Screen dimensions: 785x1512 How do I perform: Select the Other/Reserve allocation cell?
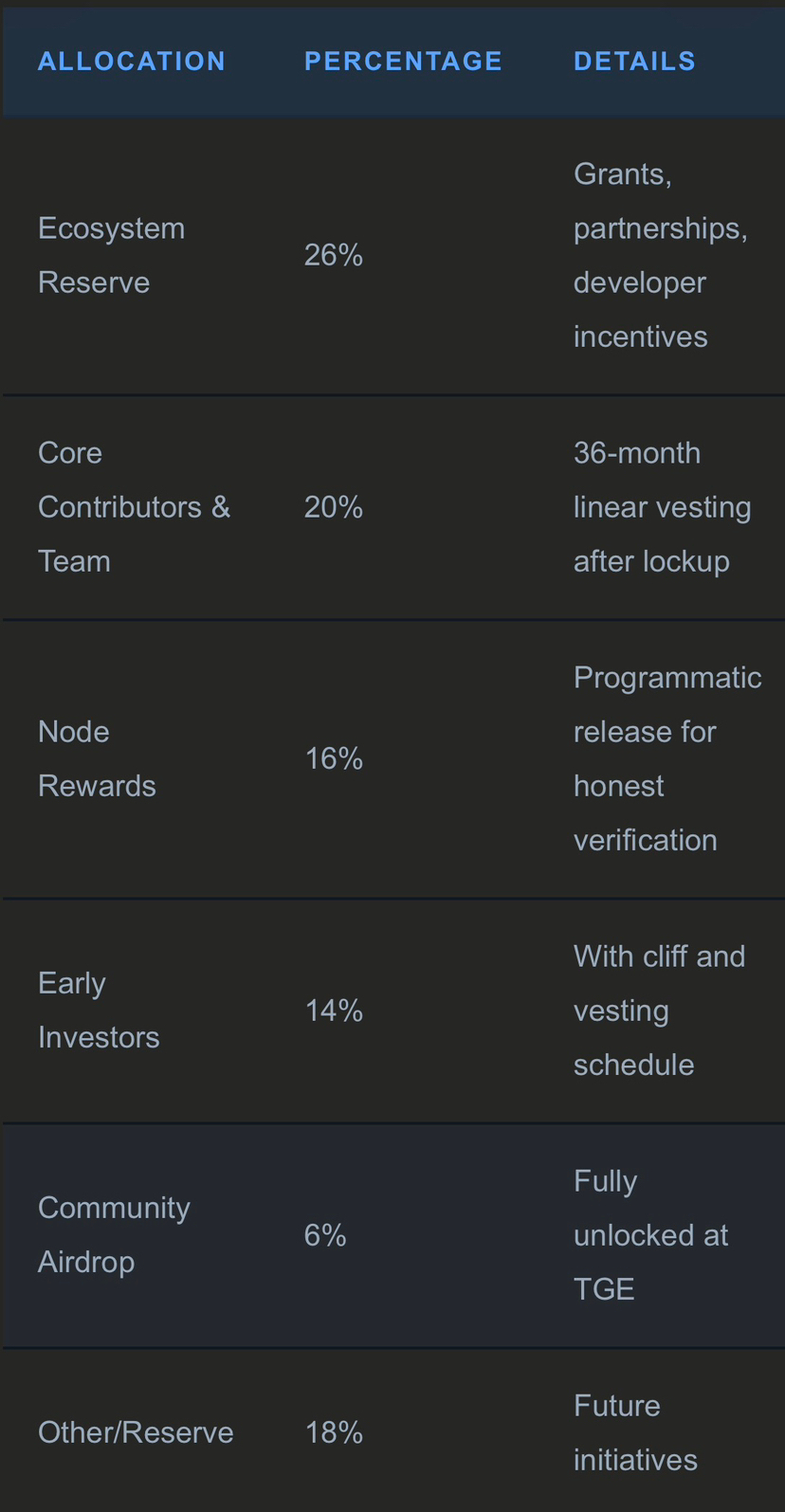pos(136,1431)
